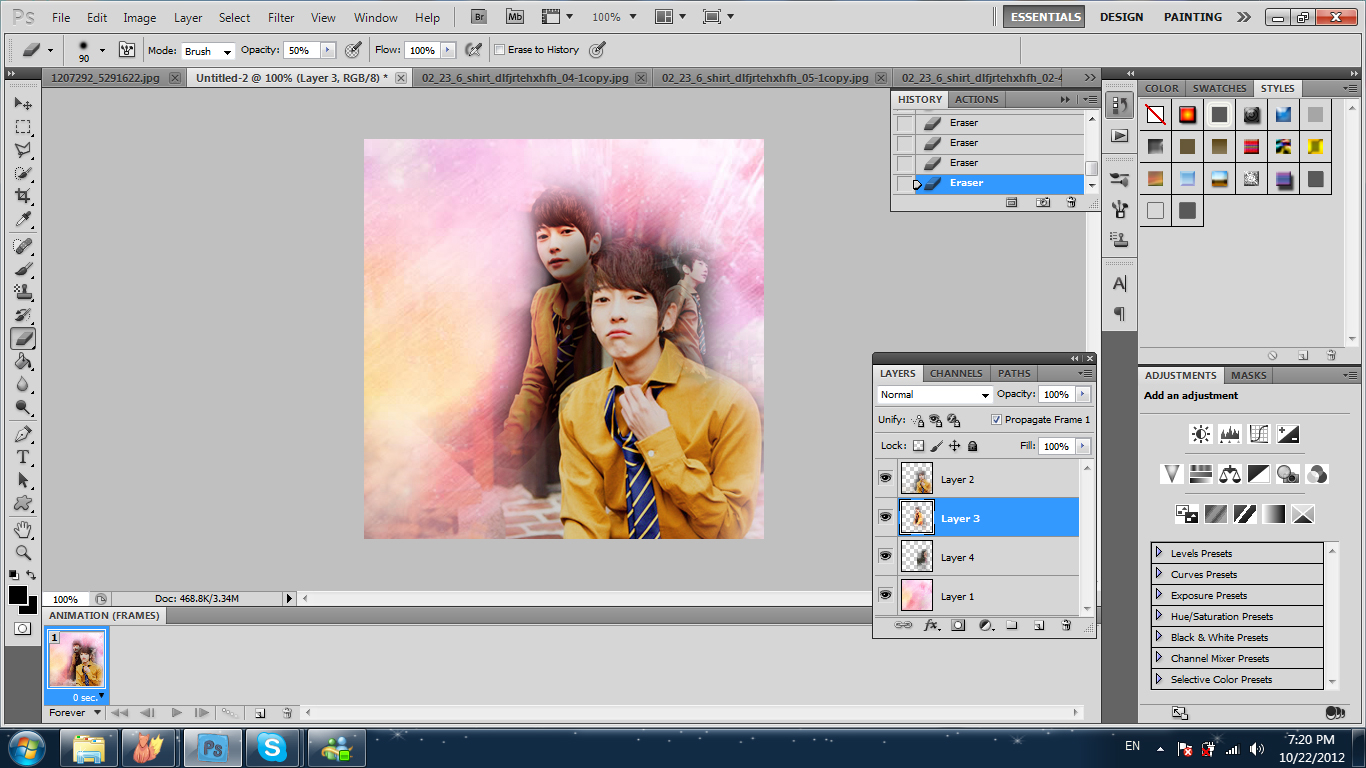Toggle visibility of Layer 1
The image size is (1366, 768).
[x=885, y=595]
